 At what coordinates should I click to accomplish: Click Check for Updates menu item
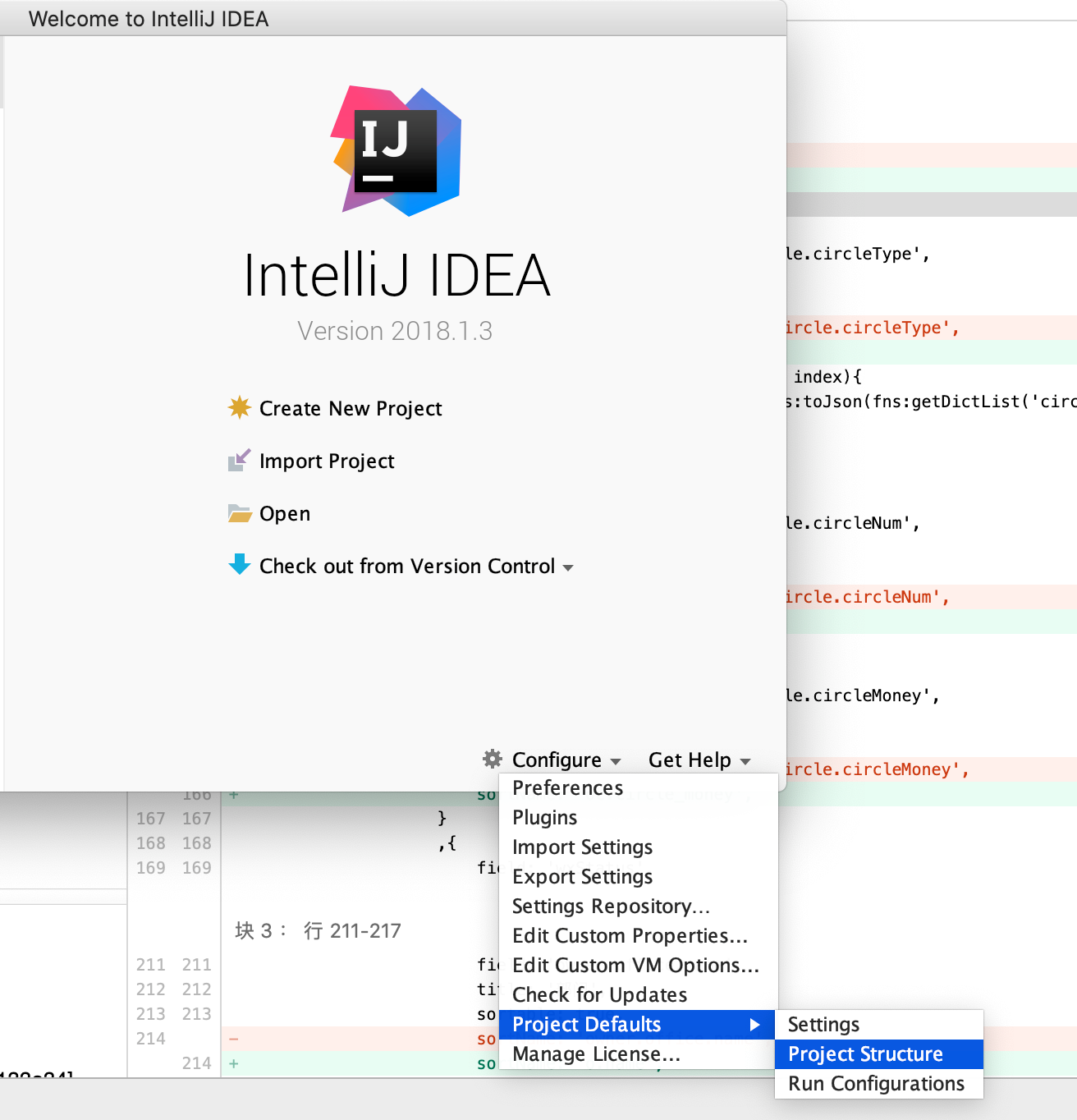pos(599,995)
